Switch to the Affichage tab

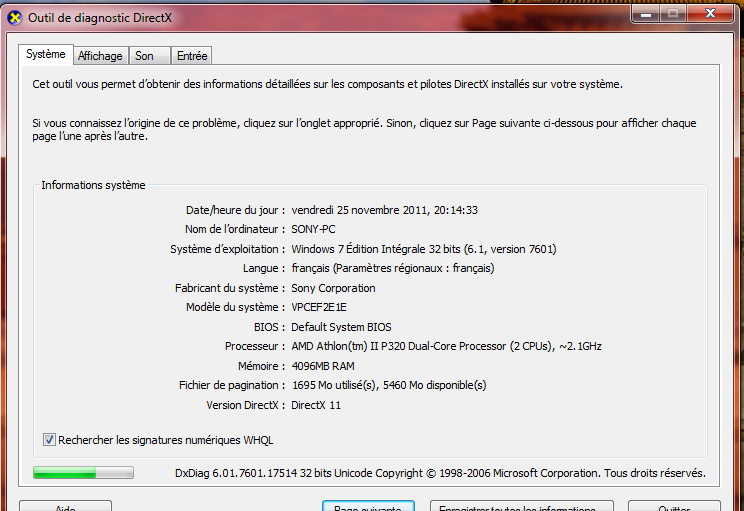click(x=100, y=56)
